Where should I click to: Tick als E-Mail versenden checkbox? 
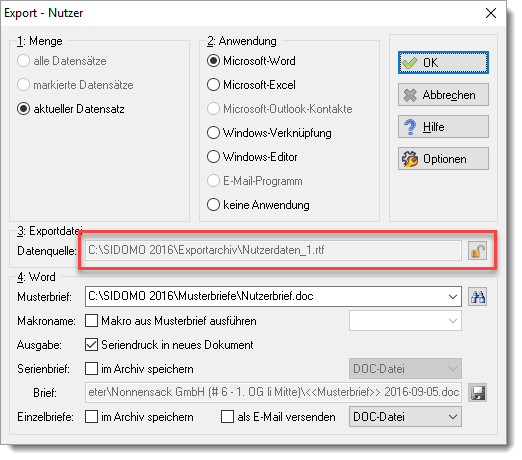pyautogui.click(x=227, y=417)
